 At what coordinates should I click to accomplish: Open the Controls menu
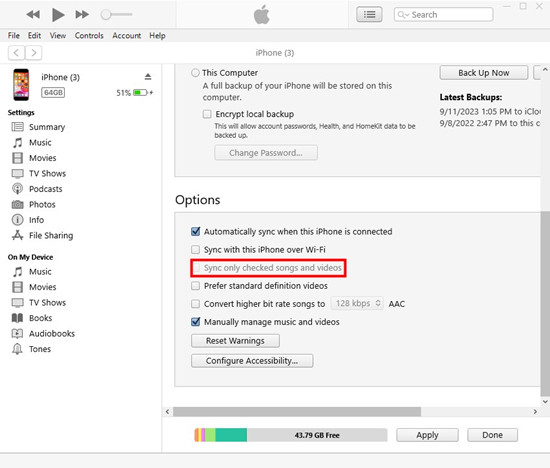coord(89,35)
